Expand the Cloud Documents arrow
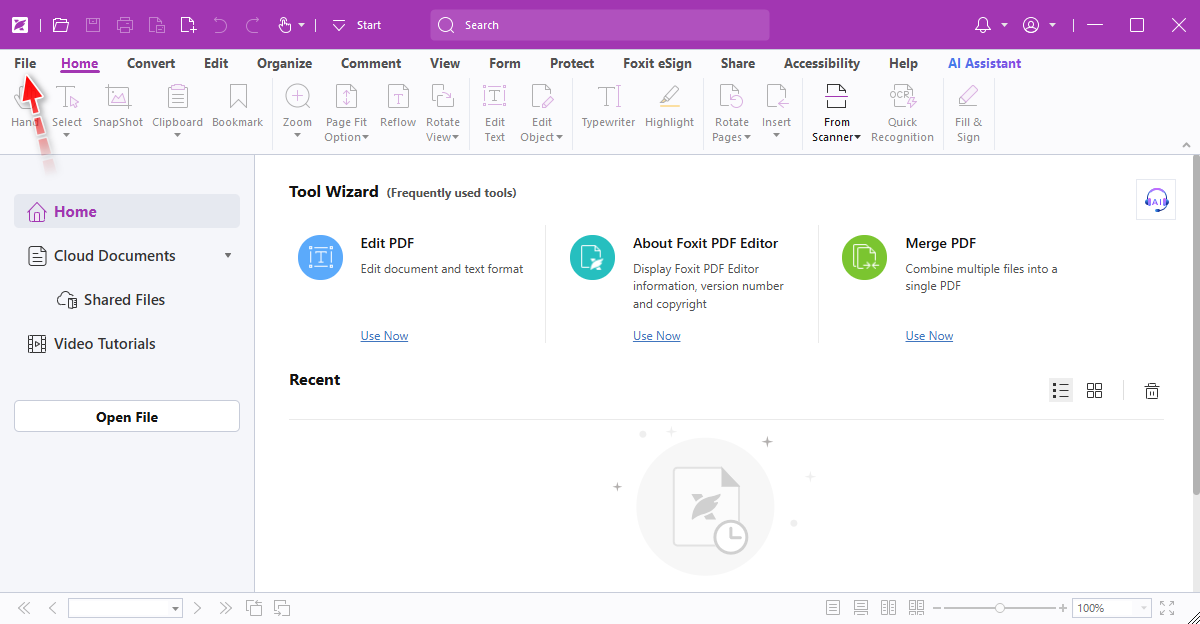The image size is (1200, 624). 228,256
